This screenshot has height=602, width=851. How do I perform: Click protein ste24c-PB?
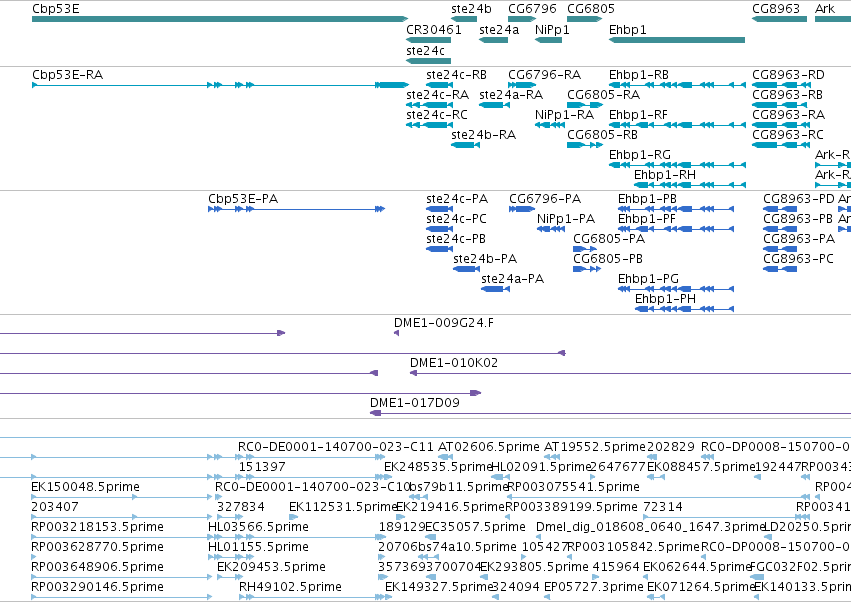click(456, 239)
